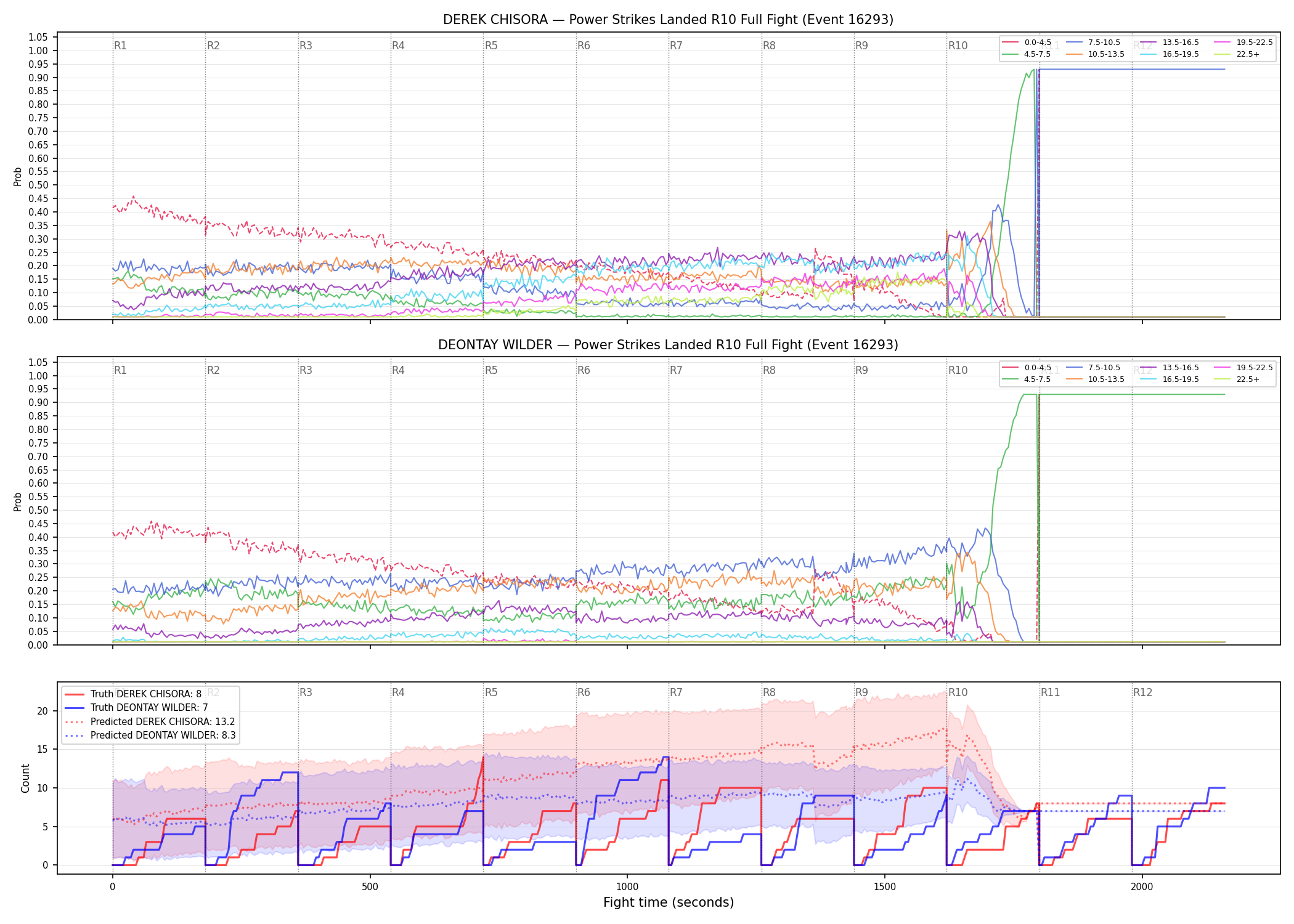
Task: Click the R6 label in the Count chart
Action: coord(584,692)
